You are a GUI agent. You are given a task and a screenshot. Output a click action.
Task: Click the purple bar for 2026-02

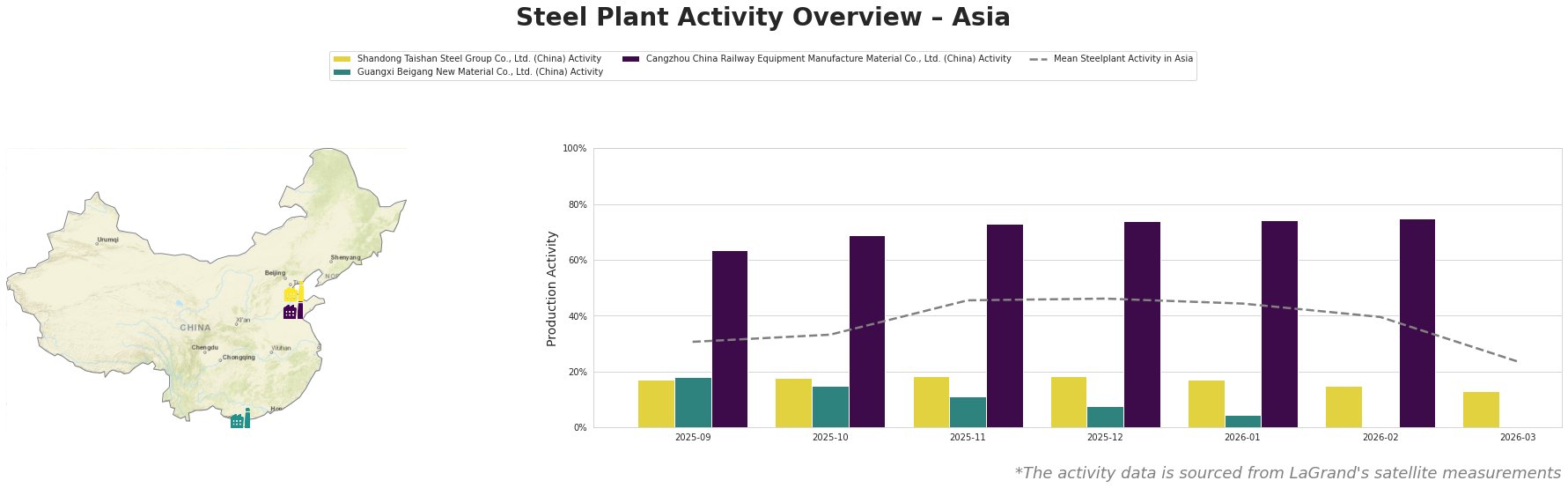click(x=1417, y=323)
